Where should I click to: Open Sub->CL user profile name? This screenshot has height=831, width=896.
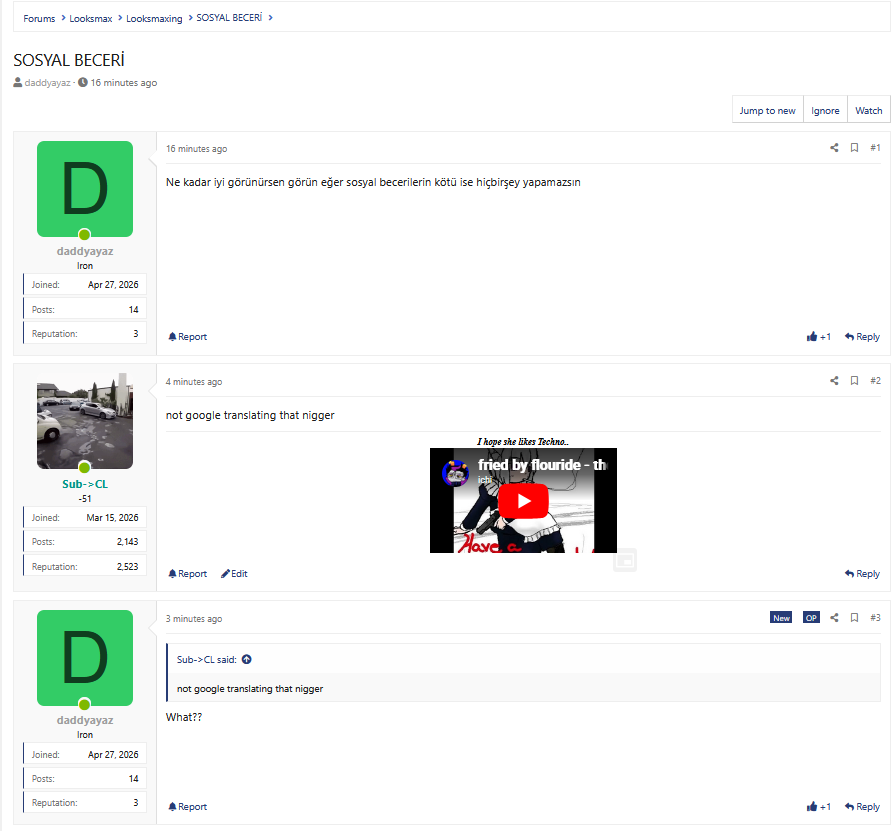(85, 484)
